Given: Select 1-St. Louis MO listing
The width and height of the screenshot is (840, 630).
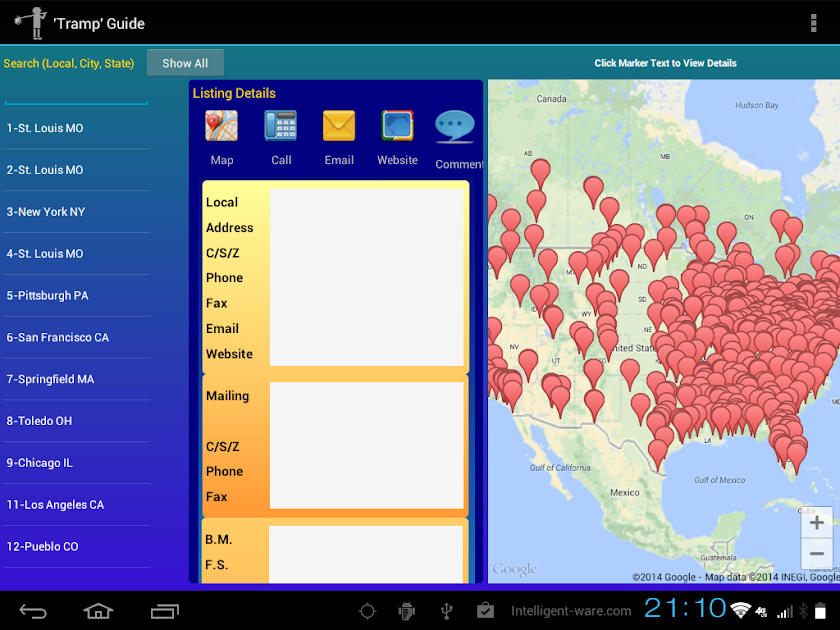Looking at the screenshot, I should click(x=76, y=128).
